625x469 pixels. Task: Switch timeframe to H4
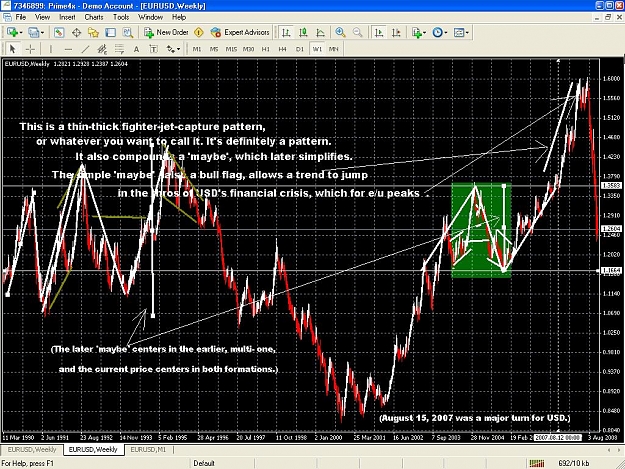point(283,49)
